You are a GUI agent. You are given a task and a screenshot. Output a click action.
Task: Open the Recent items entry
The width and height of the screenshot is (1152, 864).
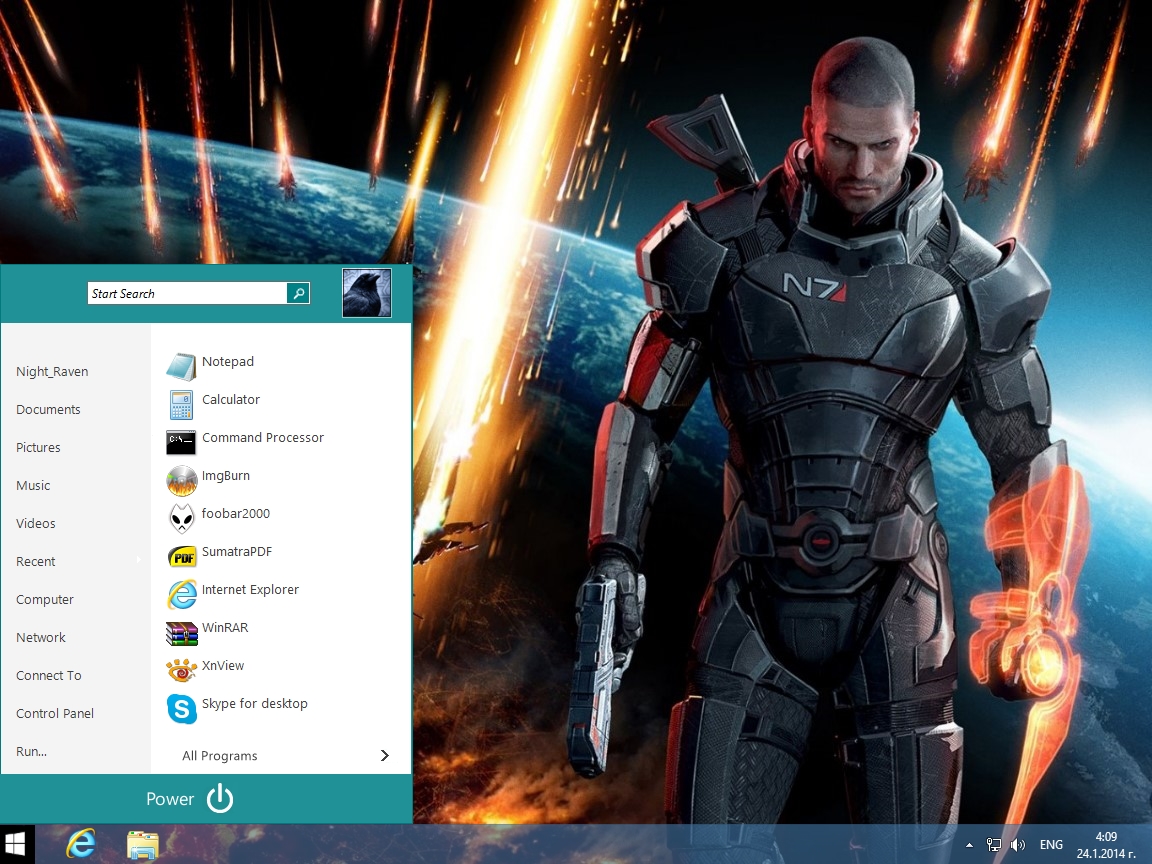[x=36, y=561]
